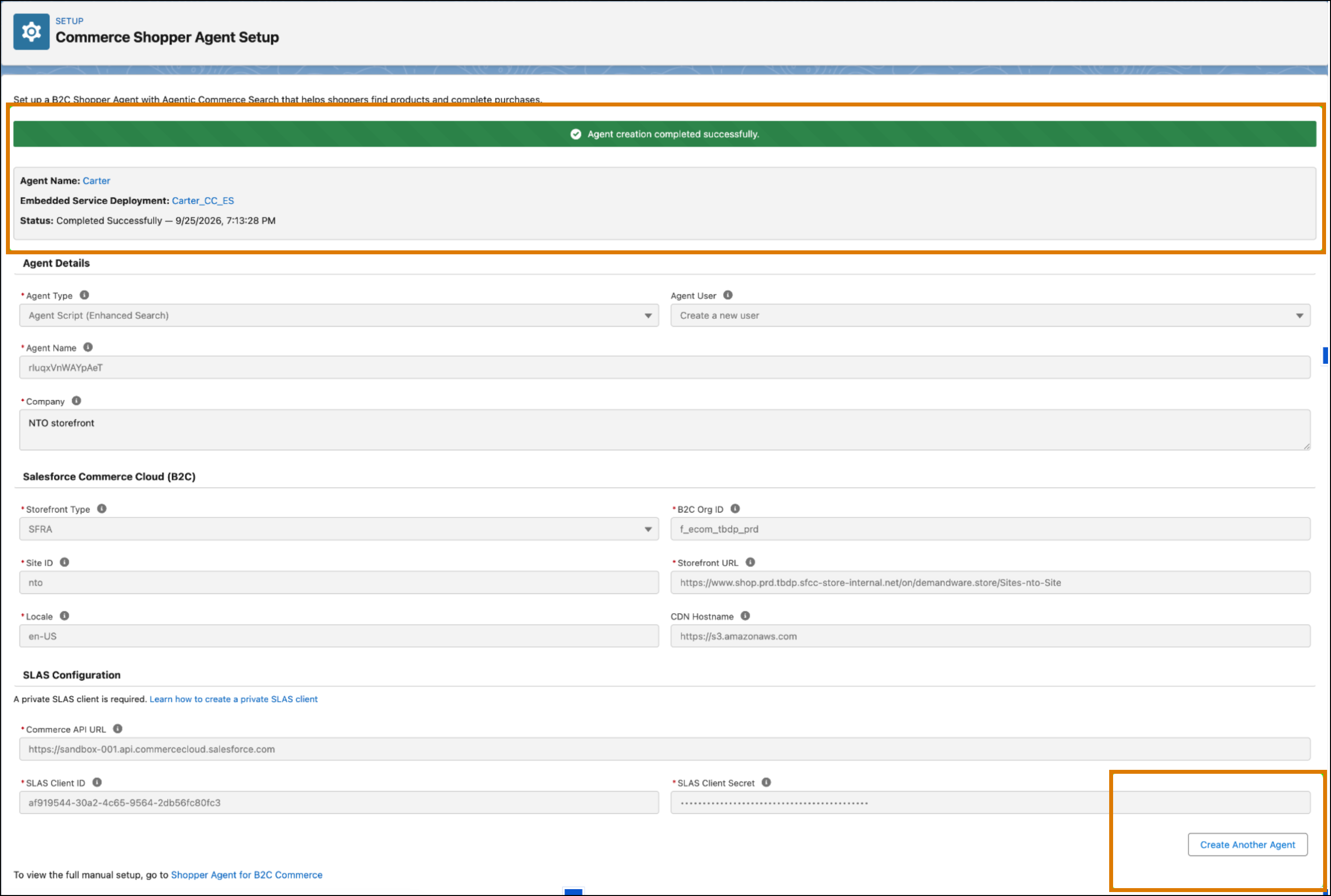Click the 'Completed Successfully — 9/25/2026, 7:13:28 PM' status text
1331x896 pixels.
(166, 221)
